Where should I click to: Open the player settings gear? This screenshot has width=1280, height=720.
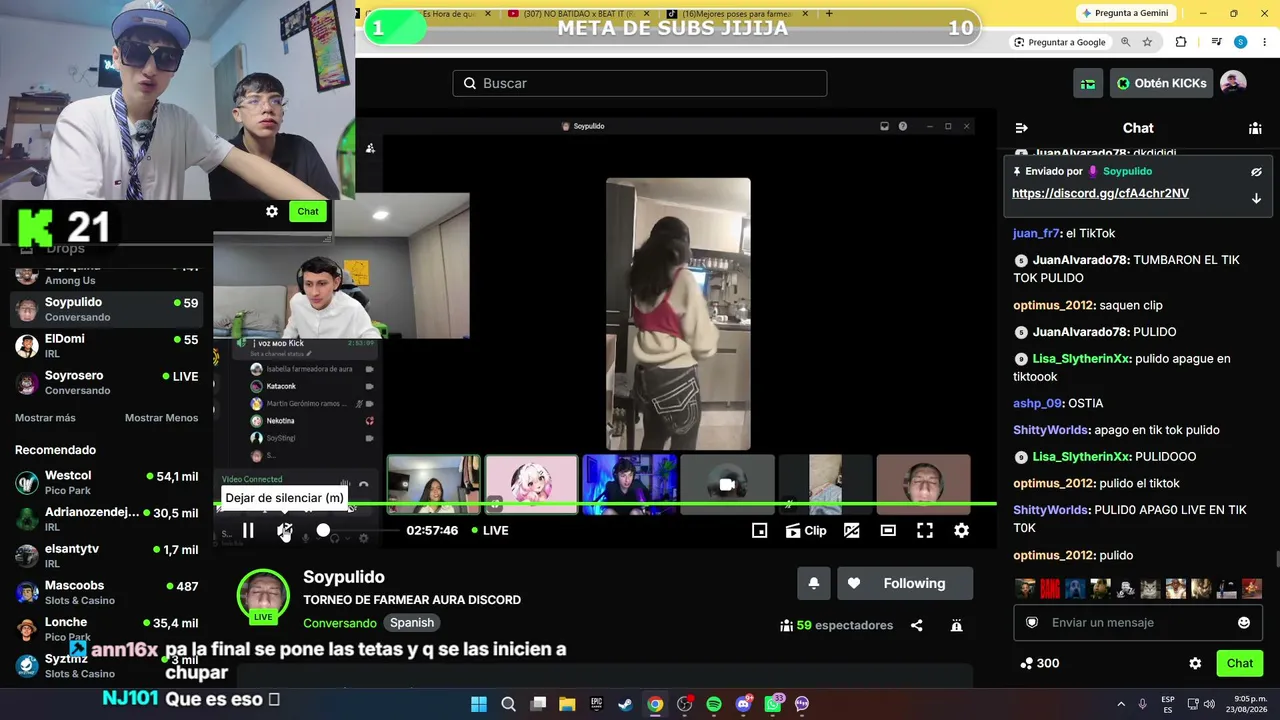(961, 531)
